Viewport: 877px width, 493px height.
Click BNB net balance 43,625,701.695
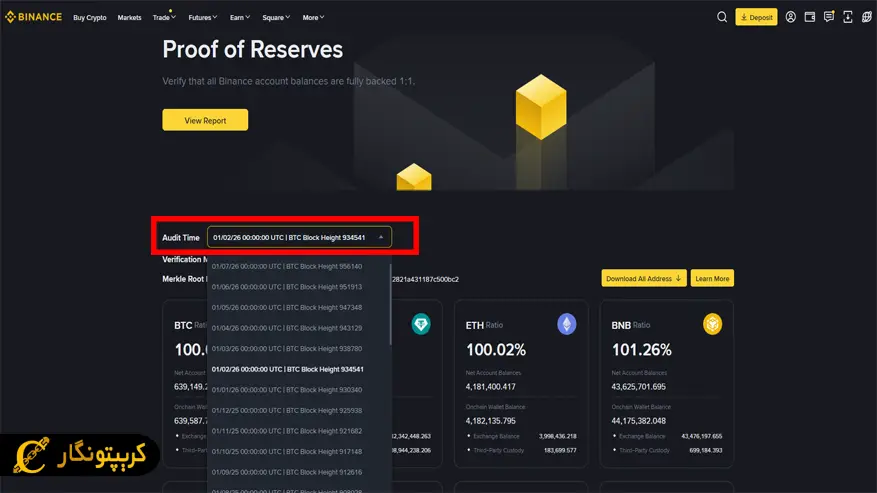click(639, 387)
